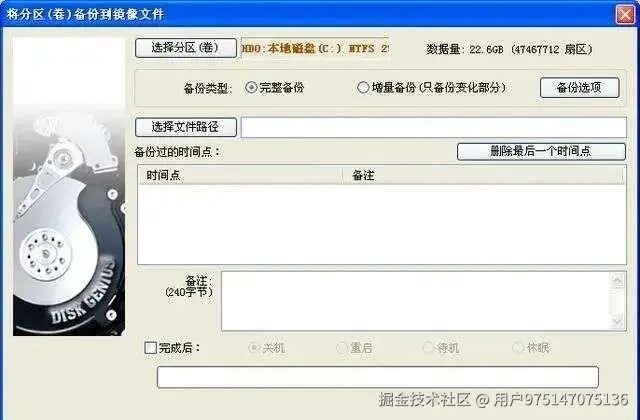Open the 备份选项 settings
The image size is (640, 420).
(x=579, y=87)
